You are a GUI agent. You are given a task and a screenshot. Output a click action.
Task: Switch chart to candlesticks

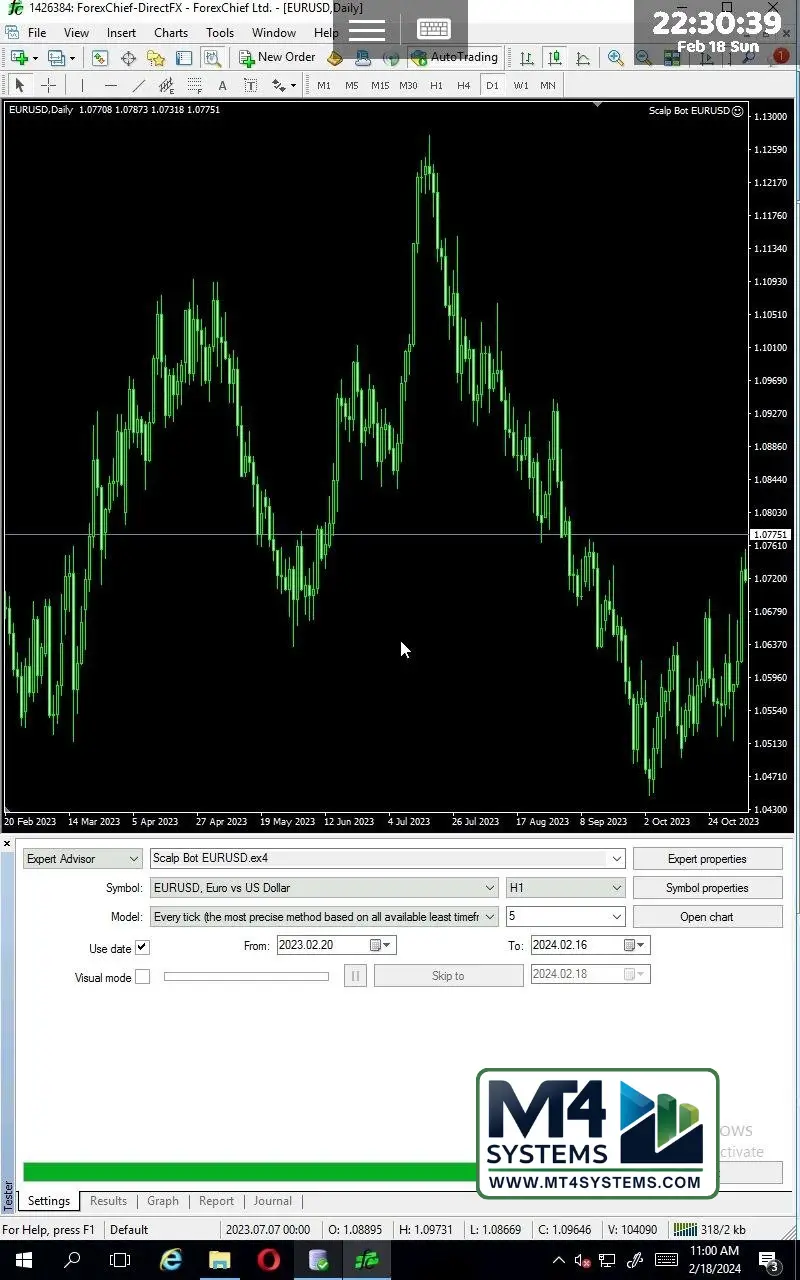pos(554,58)
